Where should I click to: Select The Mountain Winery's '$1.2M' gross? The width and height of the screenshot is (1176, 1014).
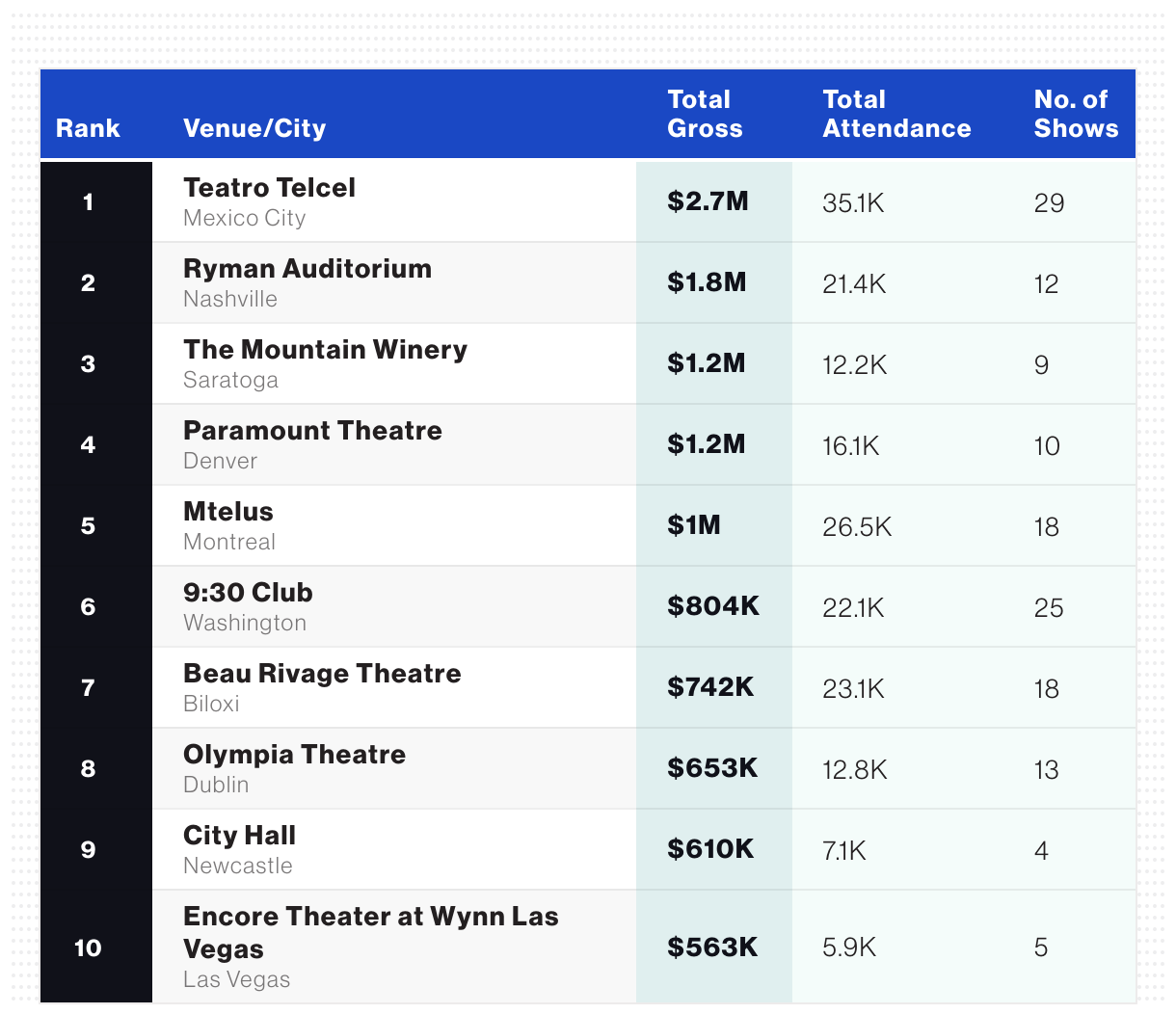tap(707, 363)
